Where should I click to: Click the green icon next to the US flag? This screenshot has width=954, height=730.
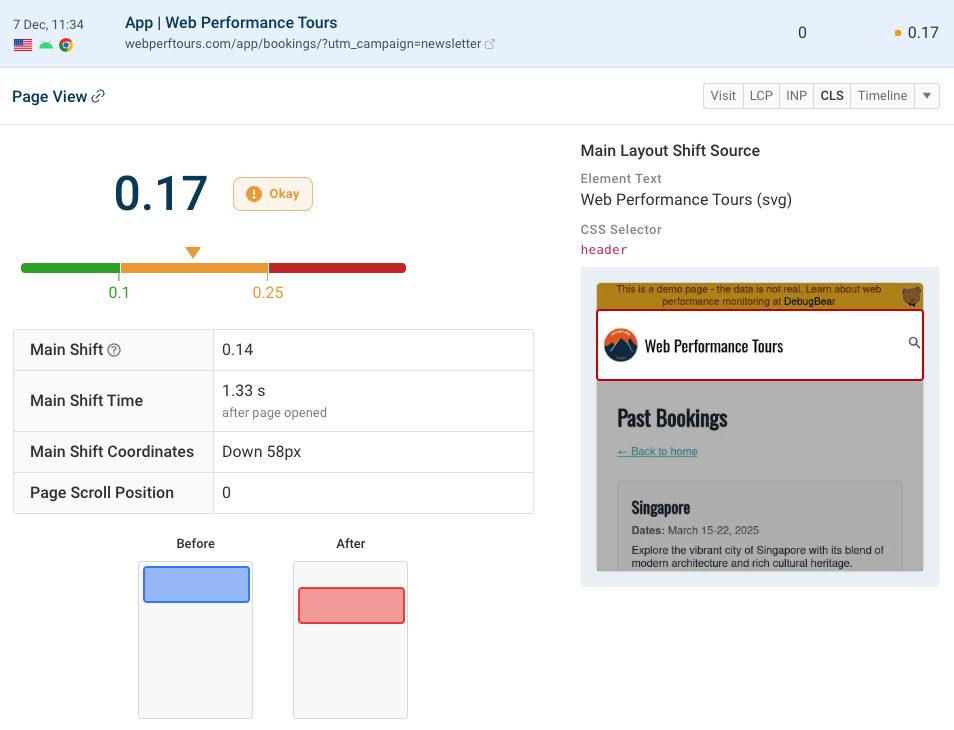point(45,45)
